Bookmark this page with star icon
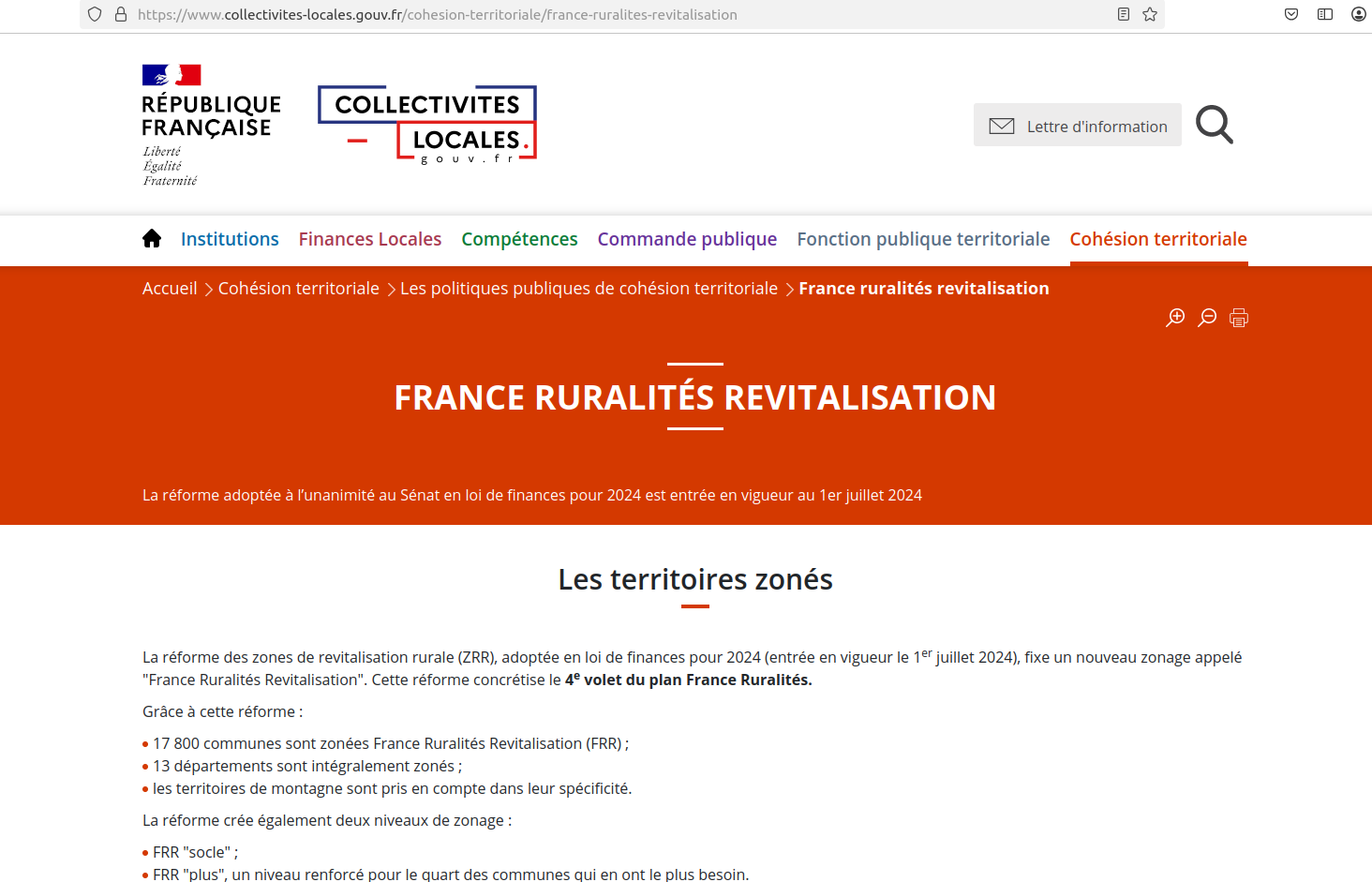This screenshot has height=882, width=1372. coord(1150,14)
